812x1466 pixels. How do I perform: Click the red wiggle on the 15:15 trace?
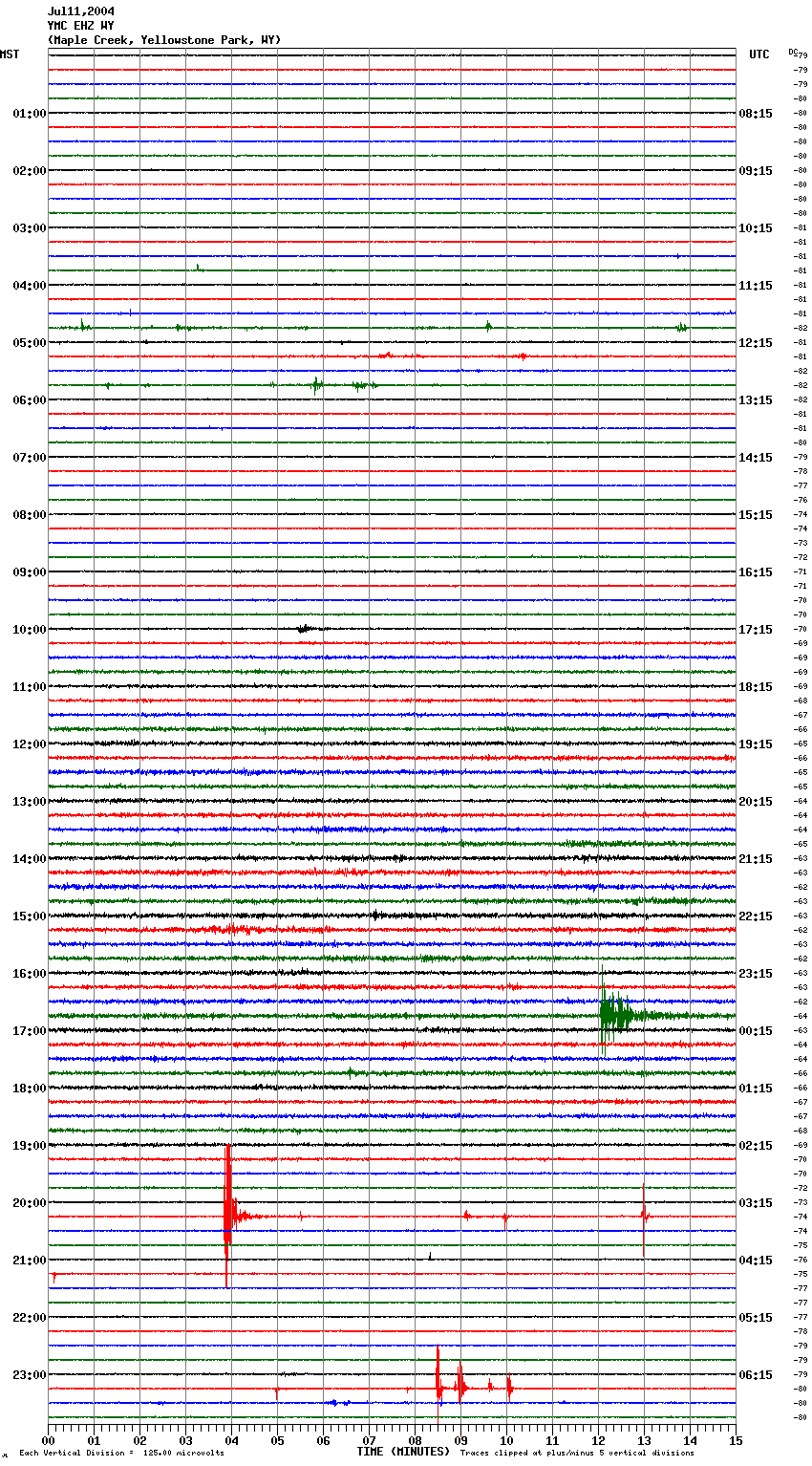pyautogui.click(x=229, y=929)
